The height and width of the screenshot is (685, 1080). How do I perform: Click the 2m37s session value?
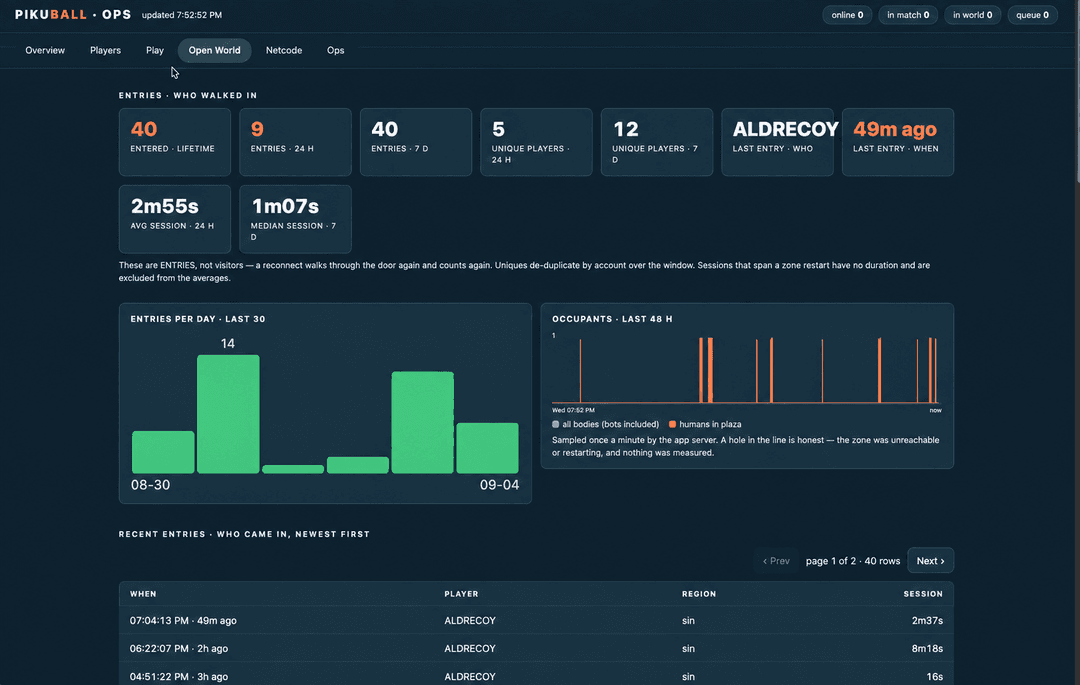pos(927,620)
